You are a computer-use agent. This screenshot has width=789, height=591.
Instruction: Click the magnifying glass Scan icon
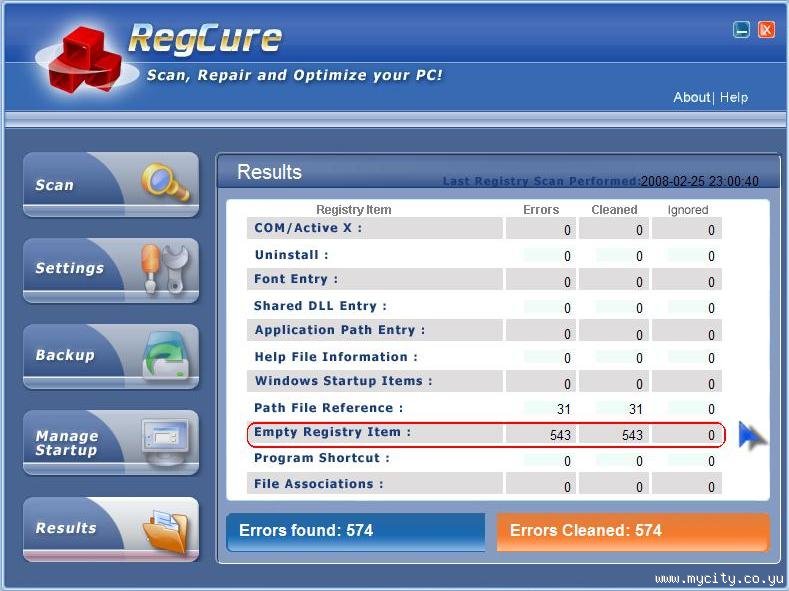166,182
